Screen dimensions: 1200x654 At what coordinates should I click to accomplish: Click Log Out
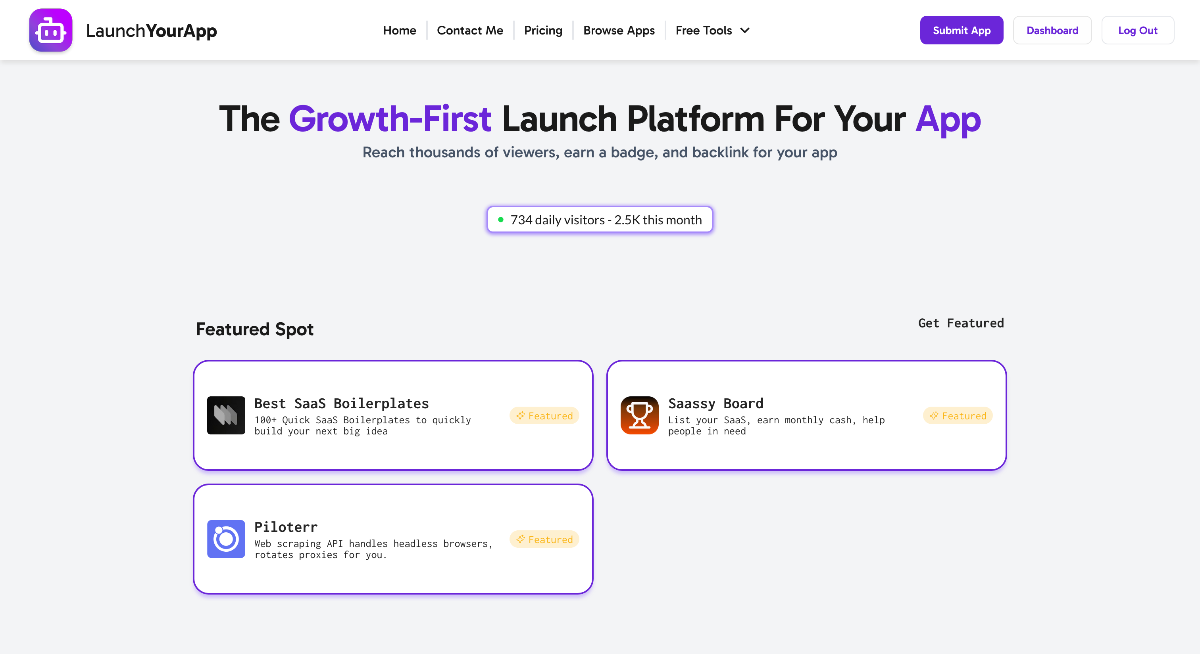tap(1137, 30)
